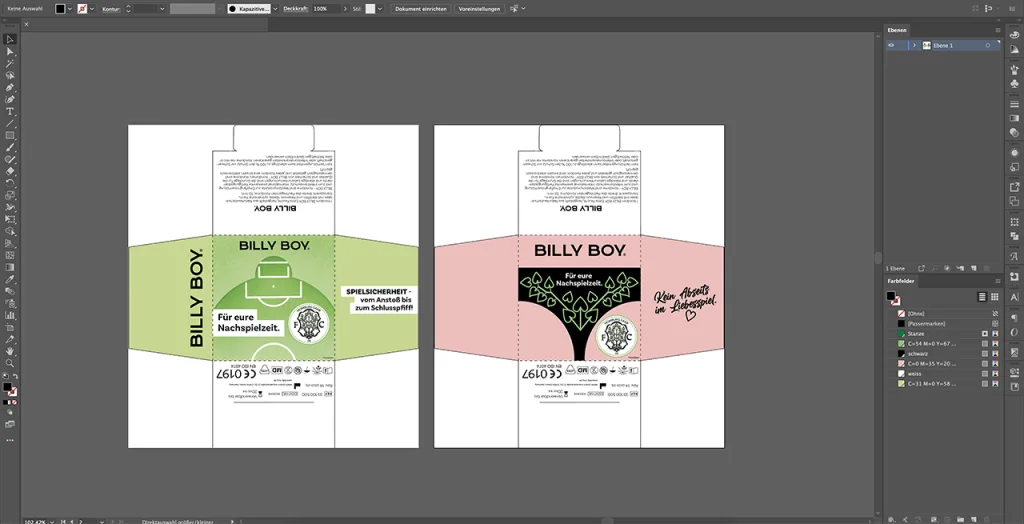Open the Paragraph panel icon in dock
Viewport: 1024px width, 524px height.
(x=1014, y=318)
